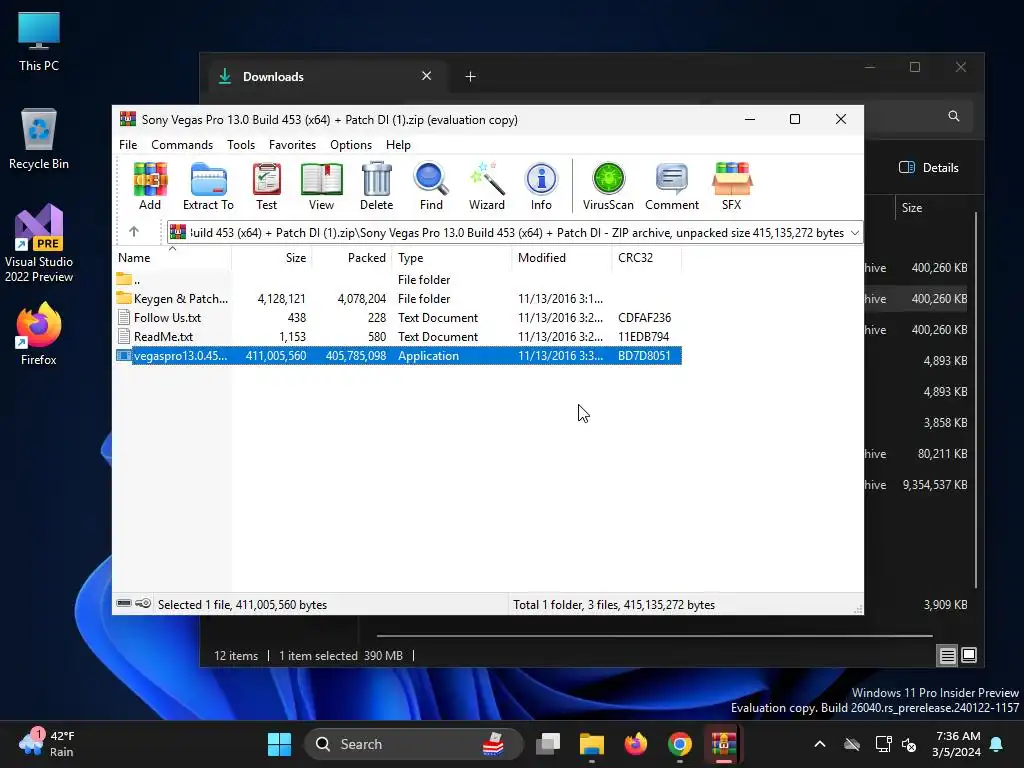Image resolution: width=1024 pixels, height=768 pixels.
Task: Click the Delete trash icon
Action: pos(377,186)
